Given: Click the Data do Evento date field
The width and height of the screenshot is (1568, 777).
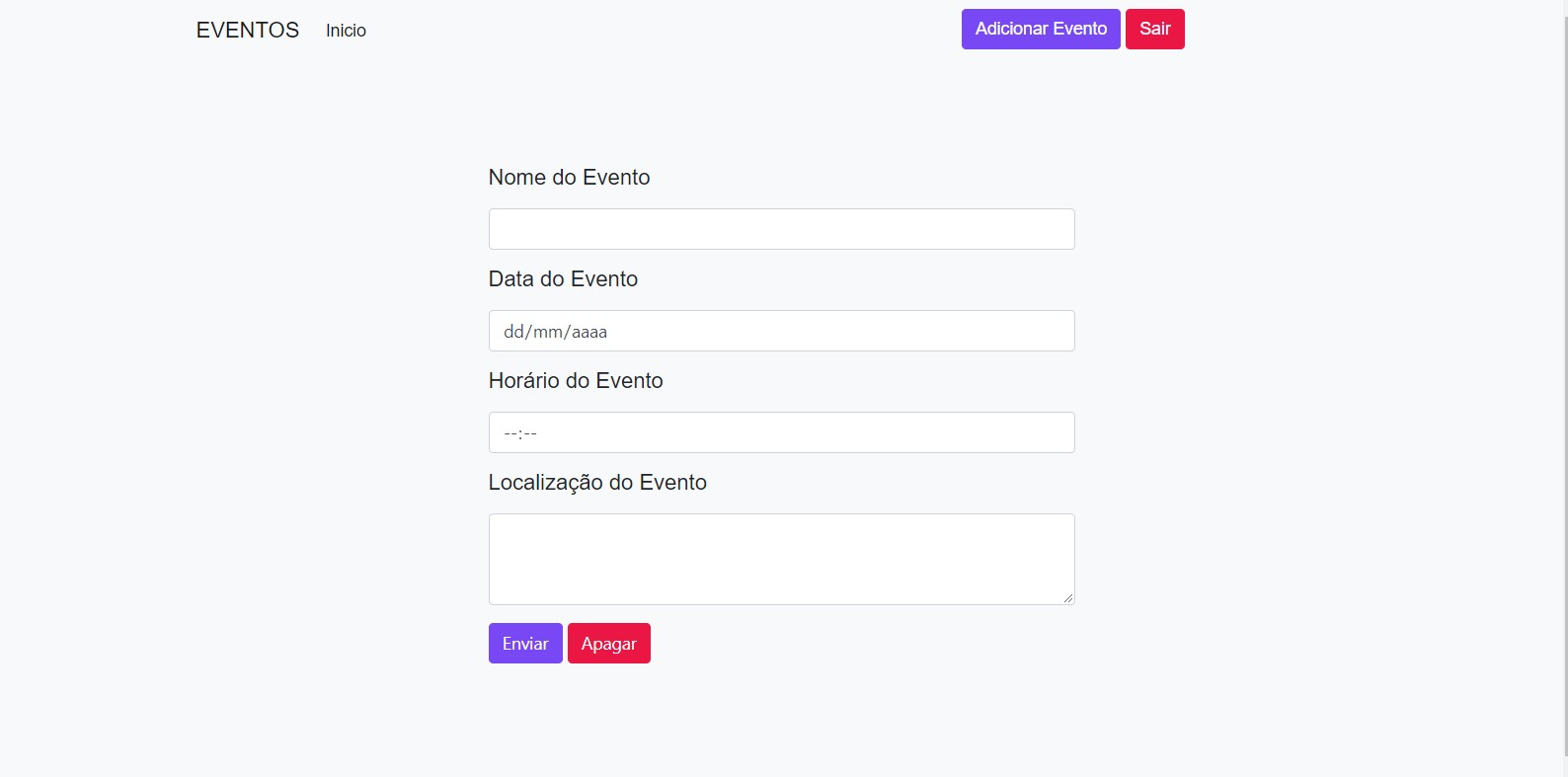Looking at the screenshot, I should pos(780,331).
